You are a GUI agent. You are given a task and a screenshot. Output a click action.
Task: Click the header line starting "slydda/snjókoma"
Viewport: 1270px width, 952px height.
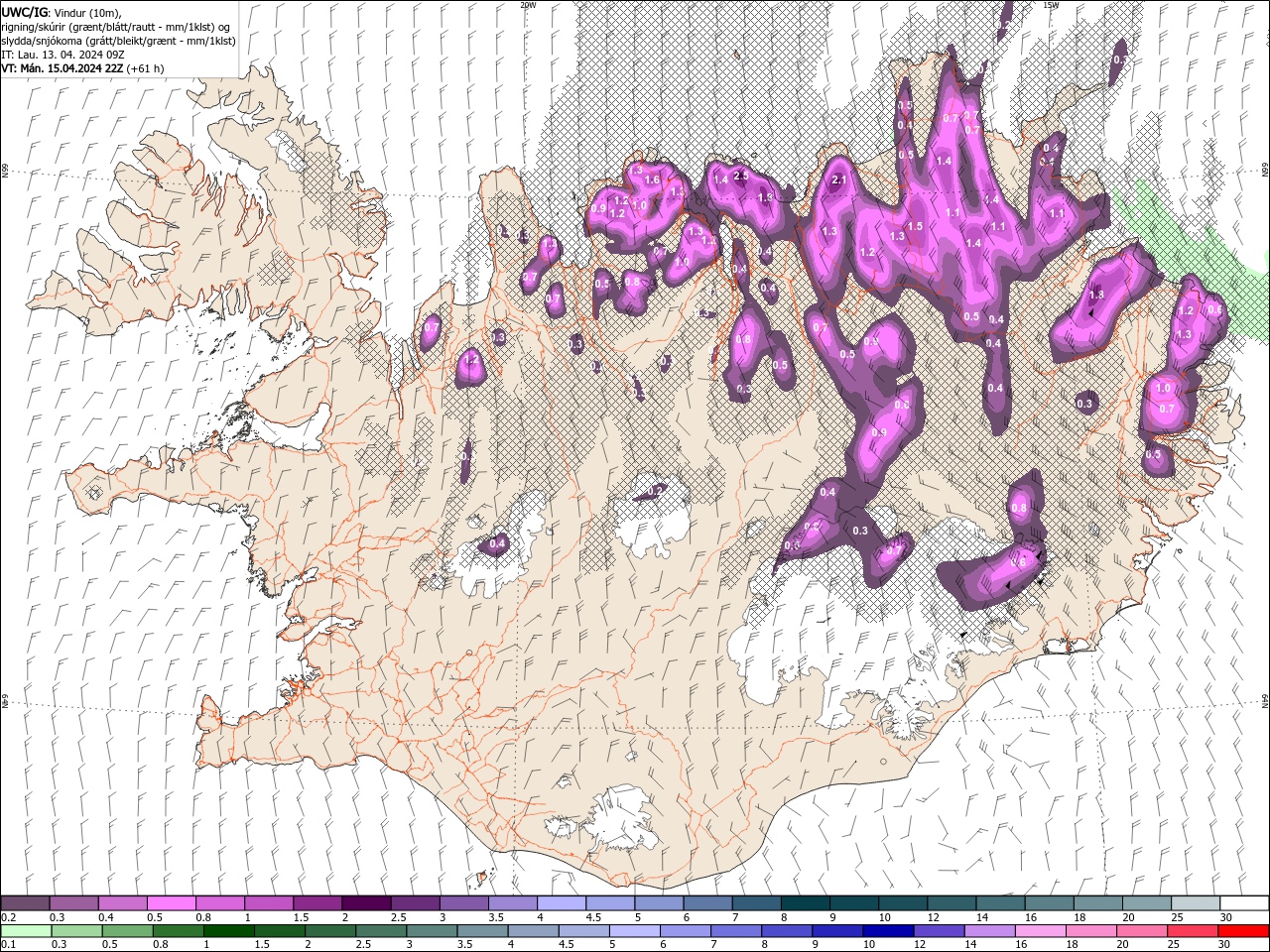[118, 41]
